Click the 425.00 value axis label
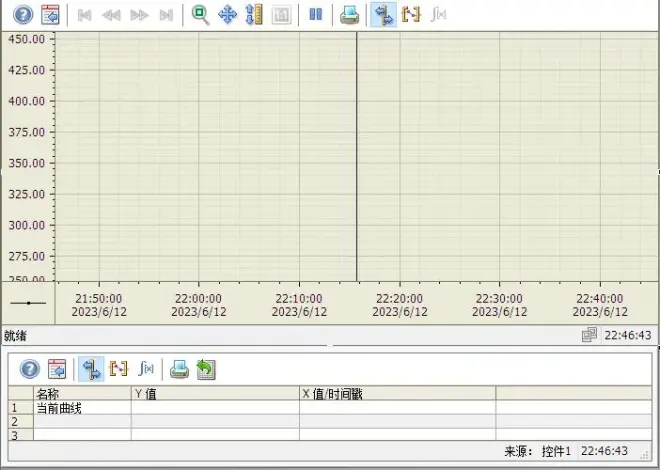 pos(27,70)
